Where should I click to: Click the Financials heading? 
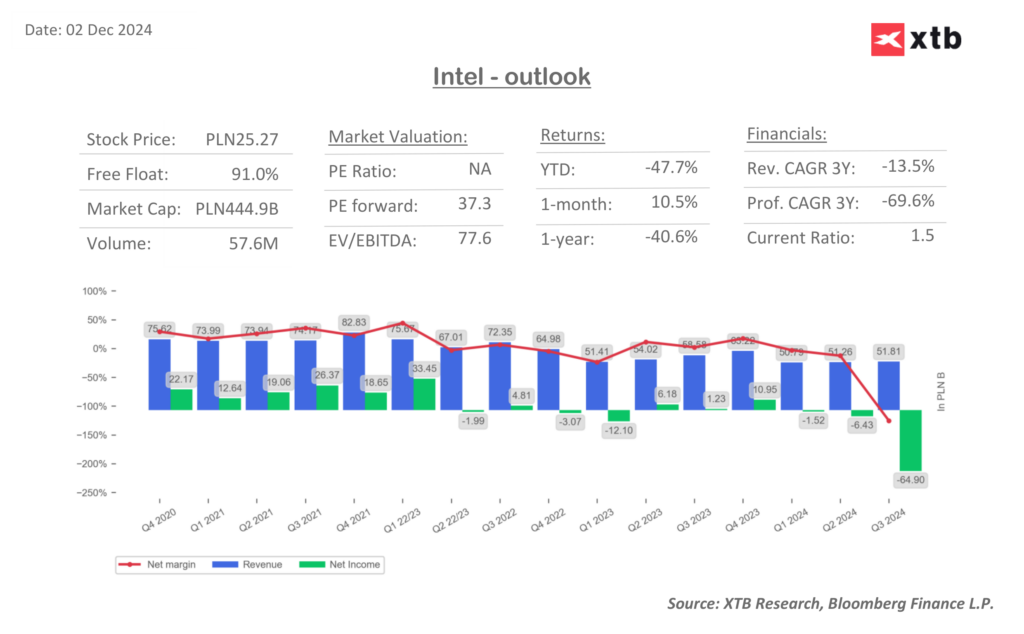point(786,134)
